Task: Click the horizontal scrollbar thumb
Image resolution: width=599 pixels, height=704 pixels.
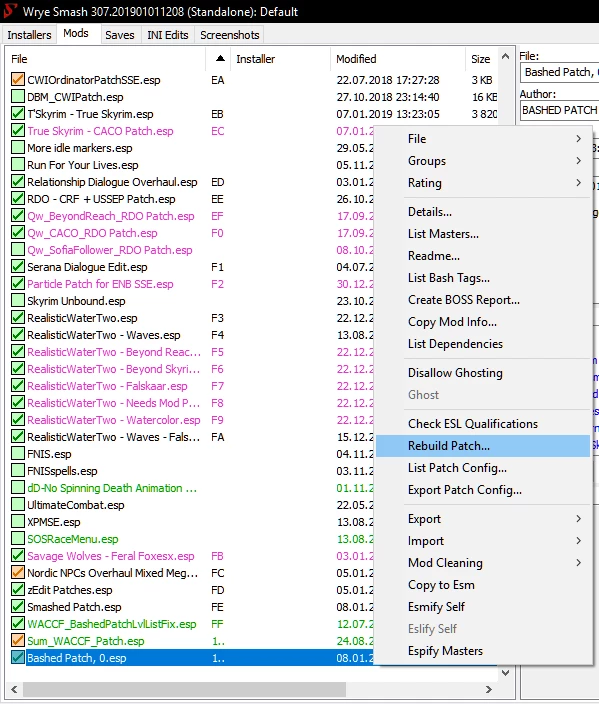Action: (185, 689)
